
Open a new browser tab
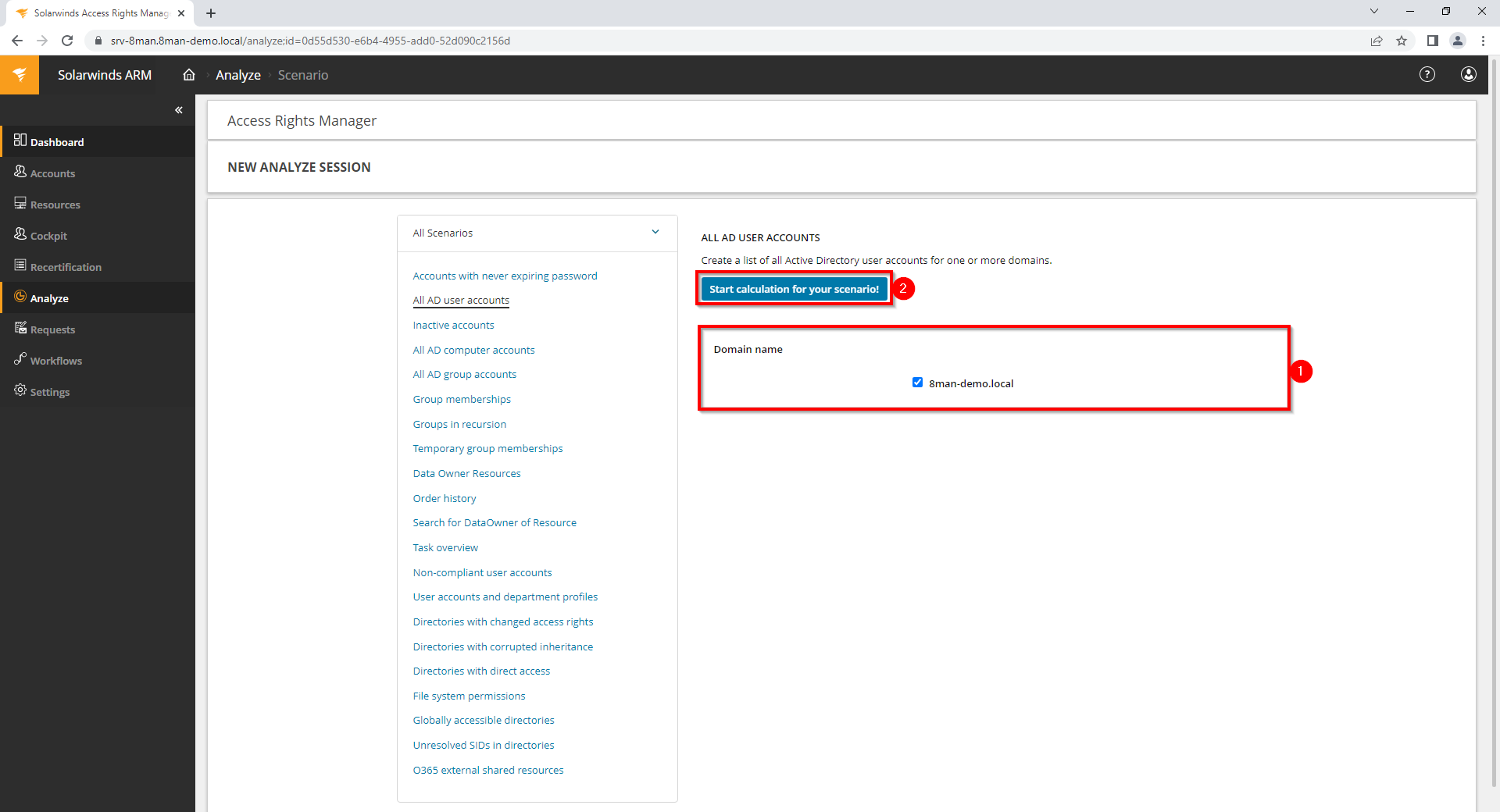211,13
